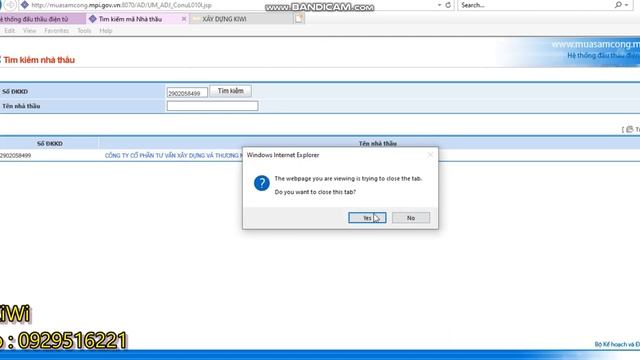Expand search provider dropdown arrow
The image size is (640, 360).
pos(627,5)
